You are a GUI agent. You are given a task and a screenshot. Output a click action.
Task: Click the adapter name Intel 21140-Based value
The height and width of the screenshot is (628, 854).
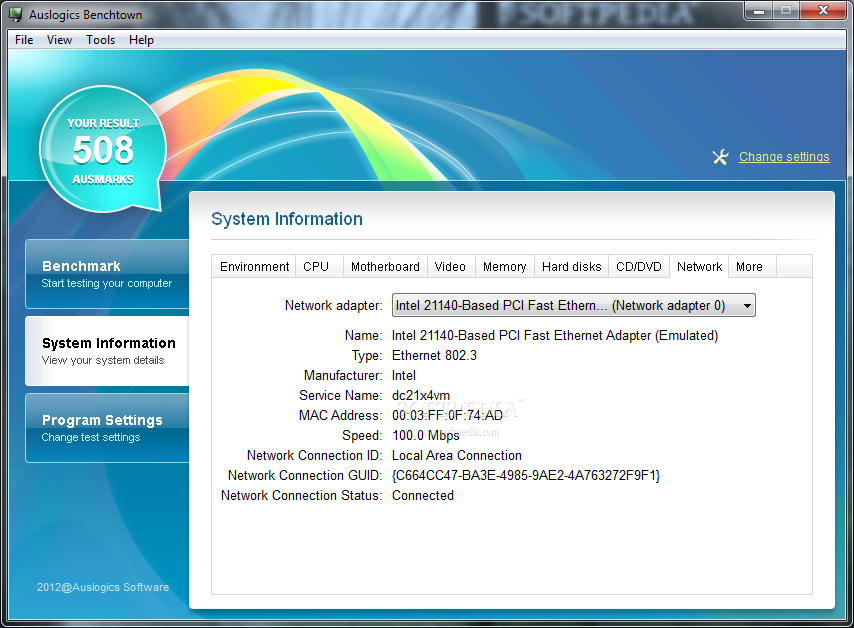[x=555, y=336]
